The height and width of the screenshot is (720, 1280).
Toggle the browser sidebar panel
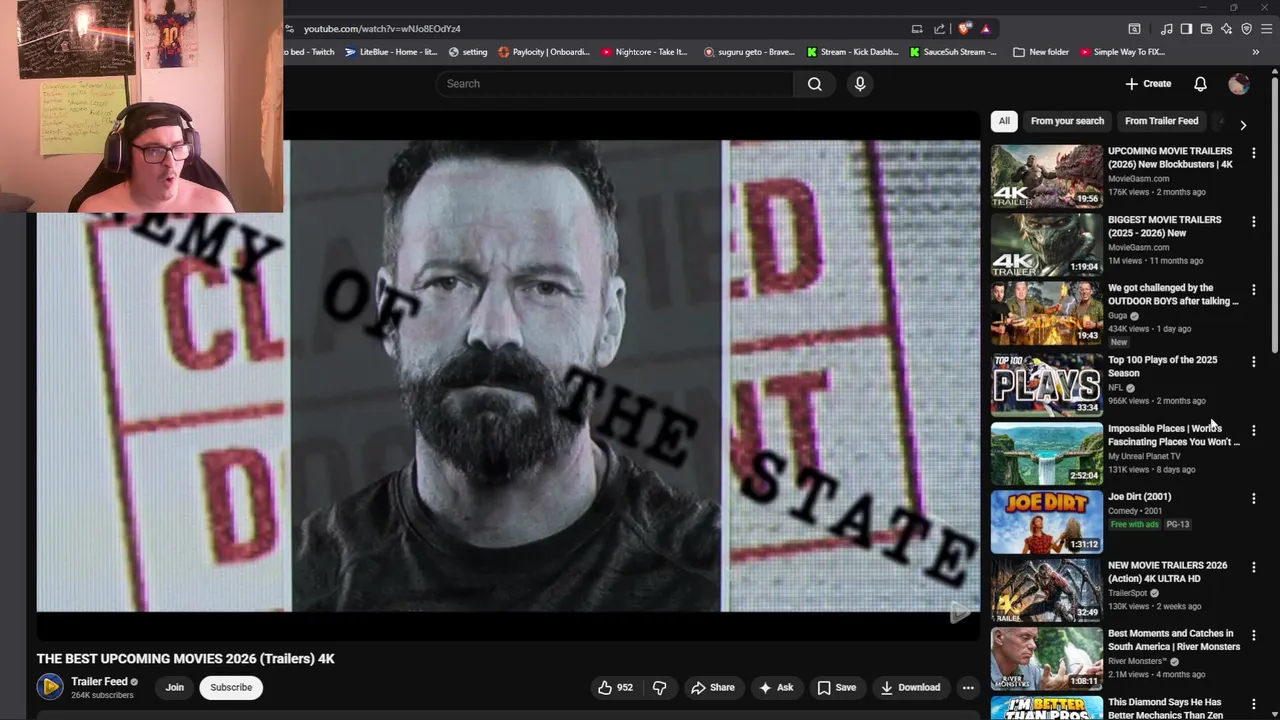click(1186, 29)
